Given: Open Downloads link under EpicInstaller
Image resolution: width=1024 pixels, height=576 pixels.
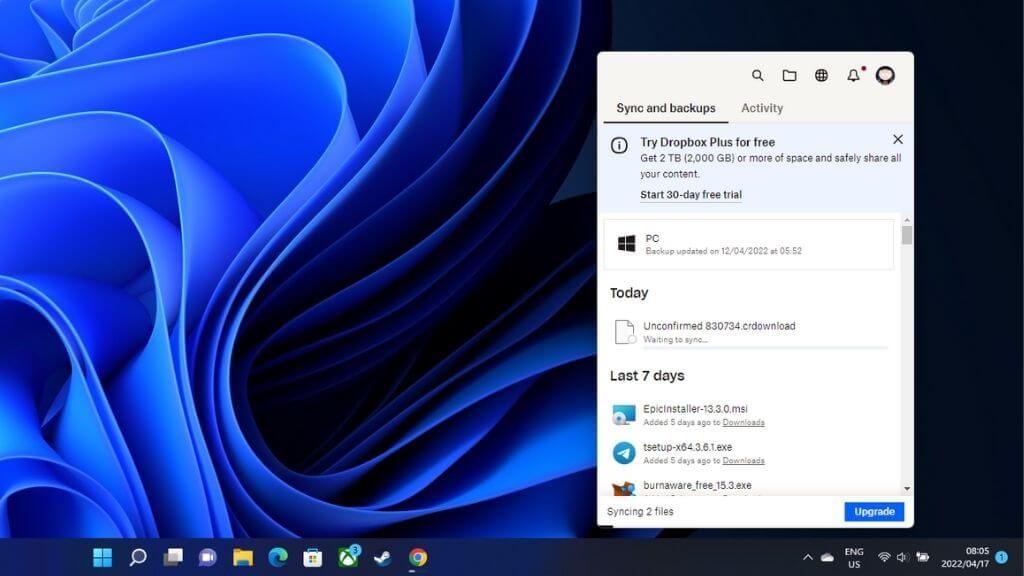Looking at the screenshot, I should pyautogui.click(x=743, y=423).
